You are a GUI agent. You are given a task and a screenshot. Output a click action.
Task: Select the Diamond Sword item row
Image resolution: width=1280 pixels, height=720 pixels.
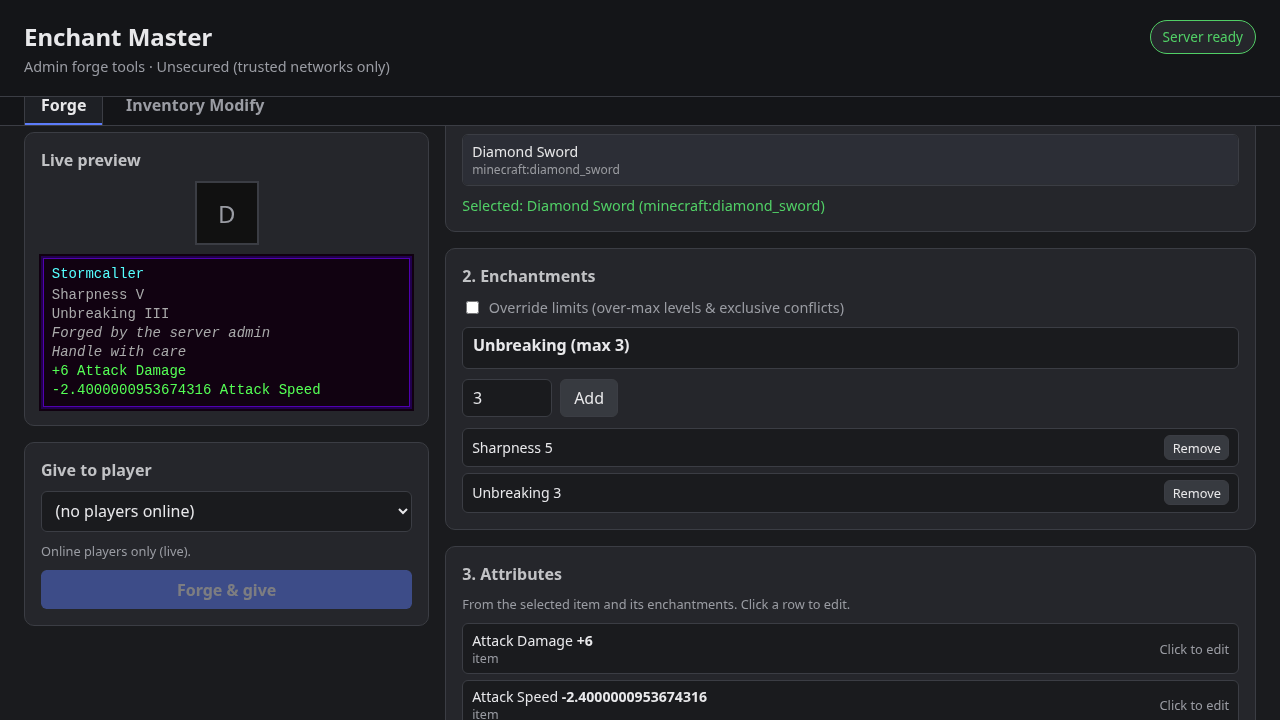(x=850, y=160)
